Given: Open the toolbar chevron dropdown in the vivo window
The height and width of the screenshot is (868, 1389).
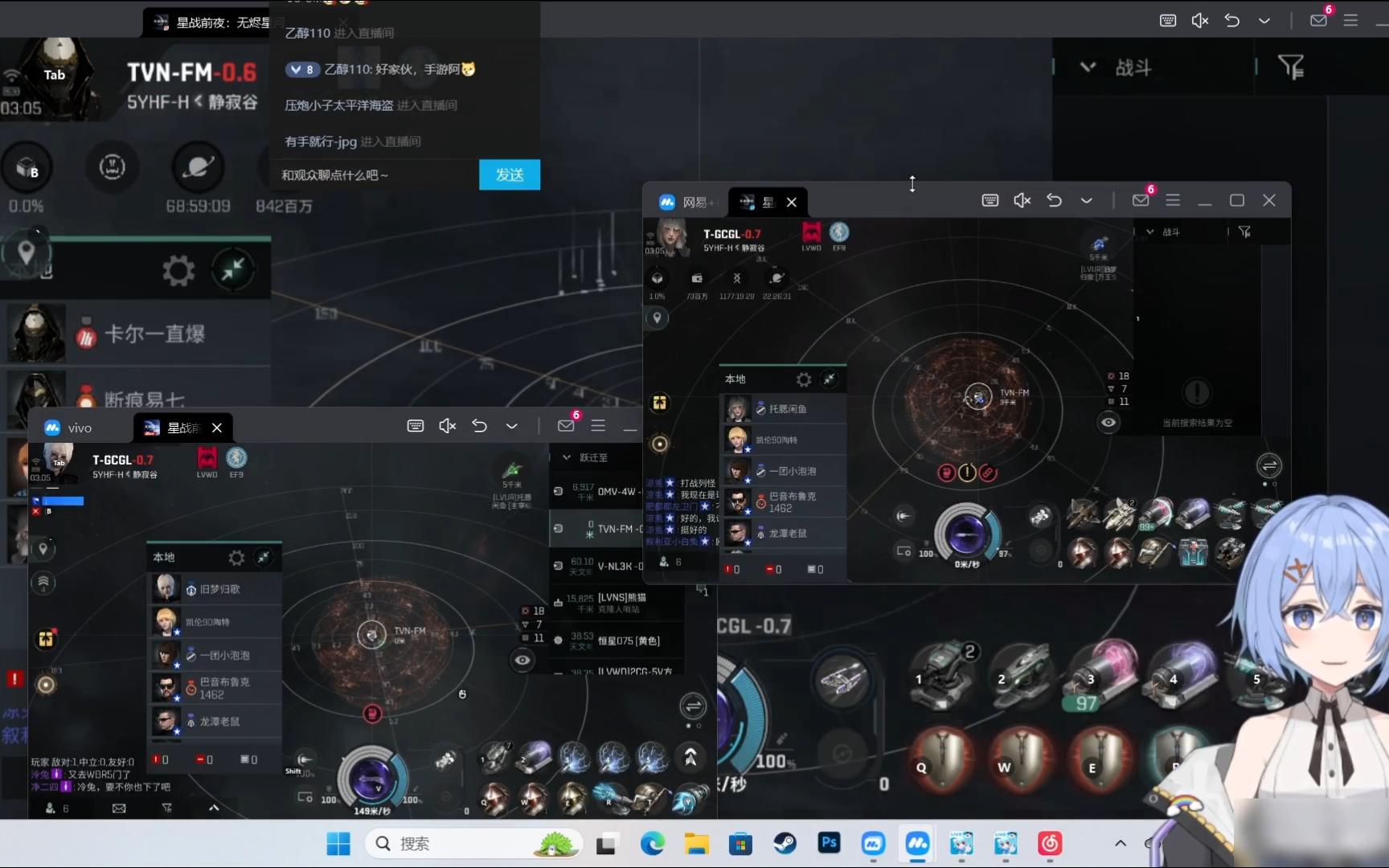Looking at the screenshot, I should tap(512, 426).
